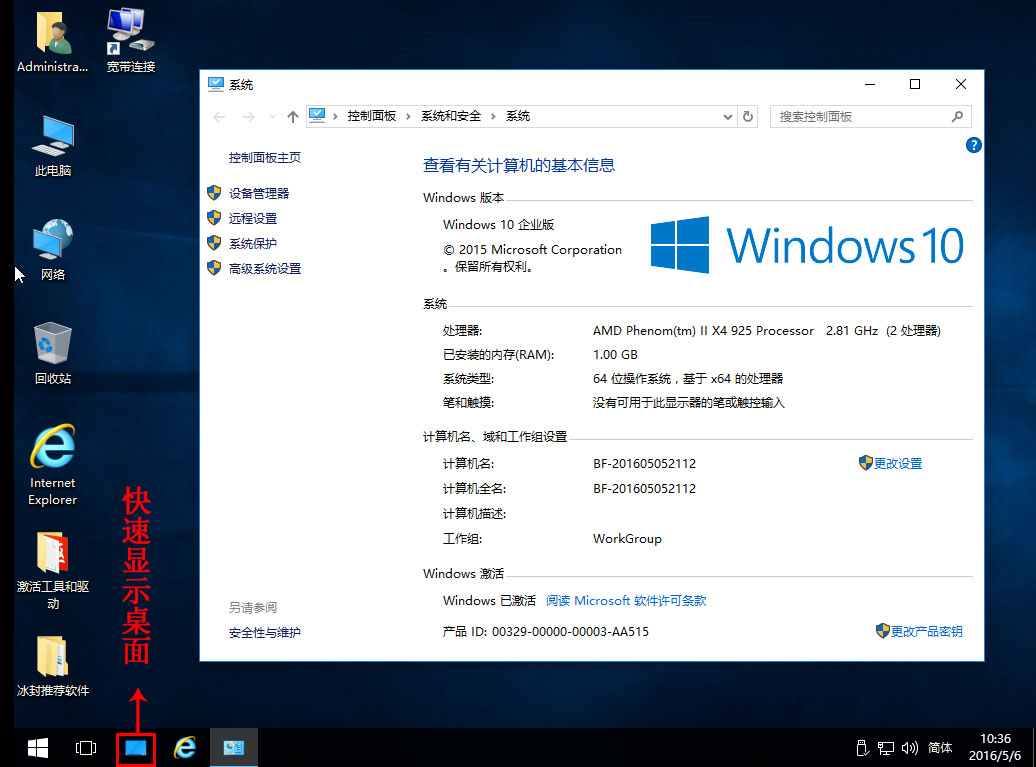Select the Internet Explorer desktop icon
Screen dimensions: 1036x767
coord(53,465)
